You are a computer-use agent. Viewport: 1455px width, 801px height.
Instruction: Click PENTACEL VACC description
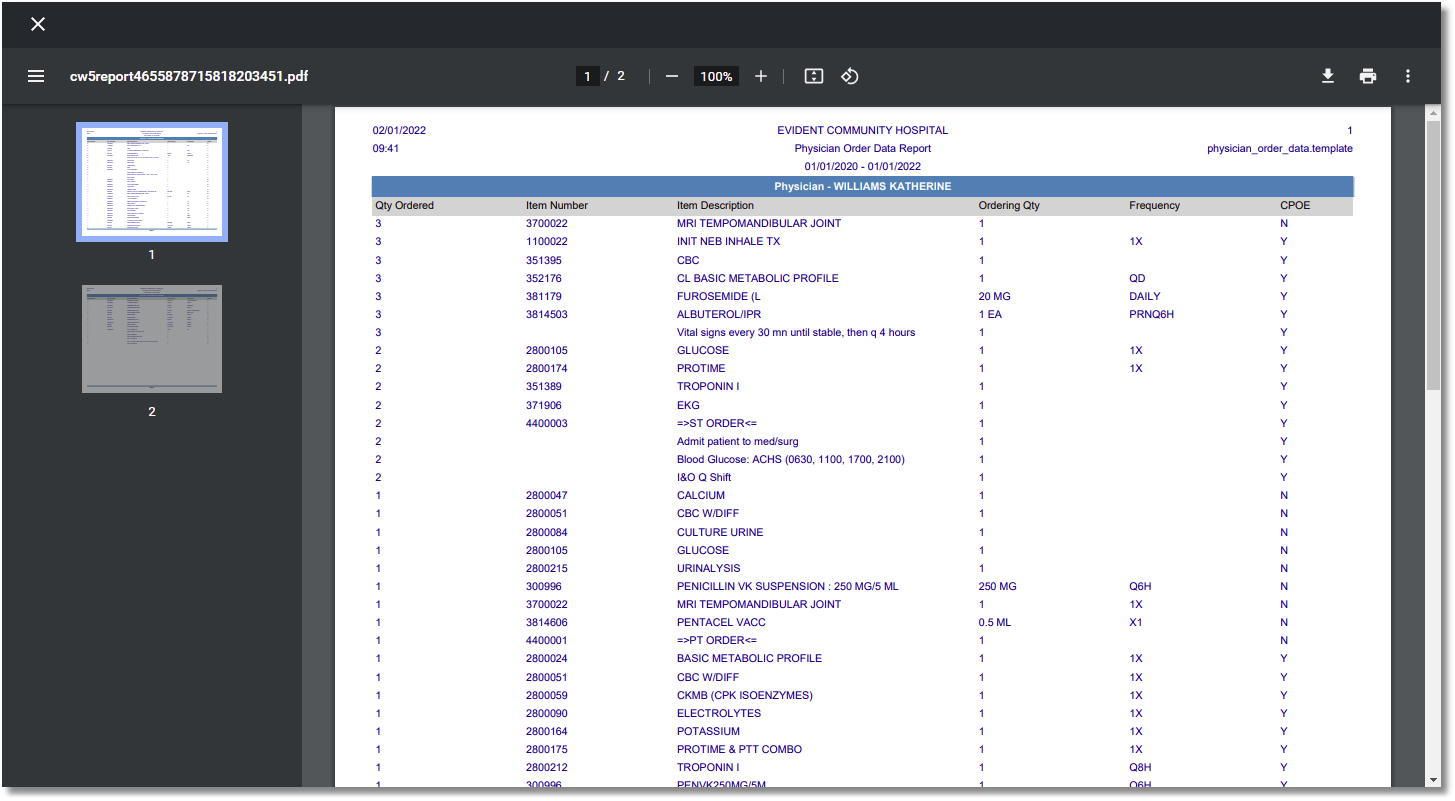(721, 622)
